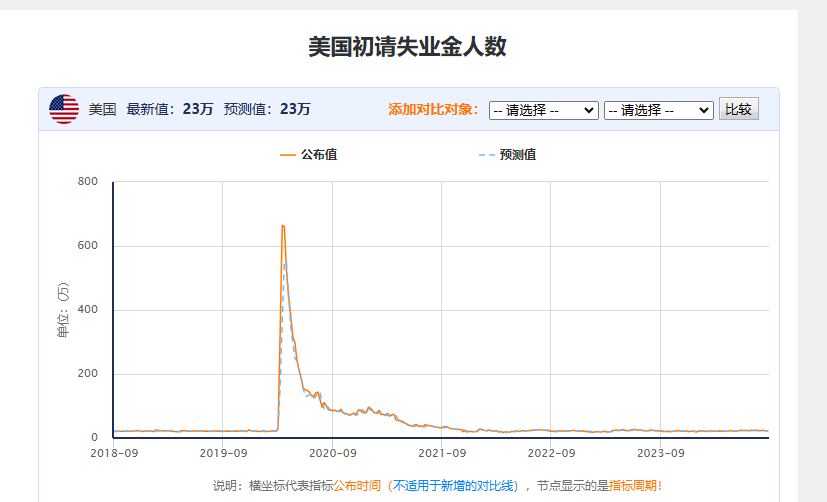827x502 pixels.
Task: Click the red 指标周期 text in note
Action: pyautogui.click(x=632, y=486)
